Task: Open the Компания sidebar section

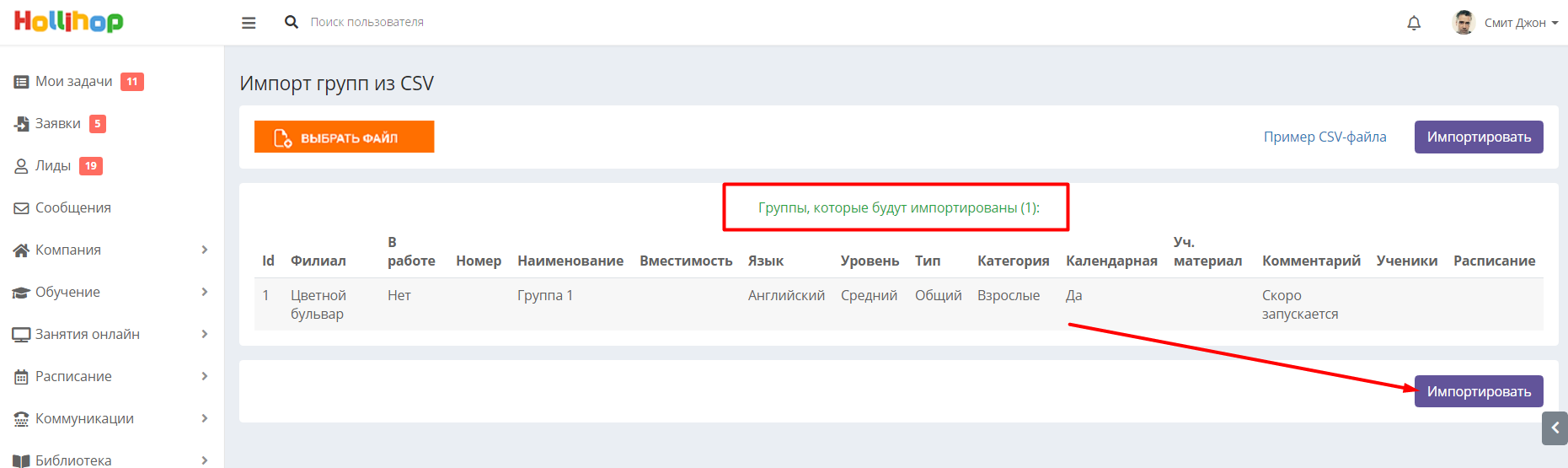Action: 68,250
